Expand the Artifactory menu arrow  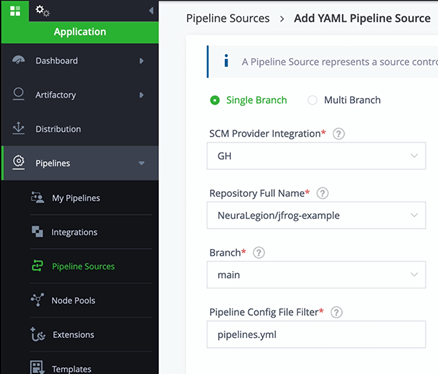(142, 95)
